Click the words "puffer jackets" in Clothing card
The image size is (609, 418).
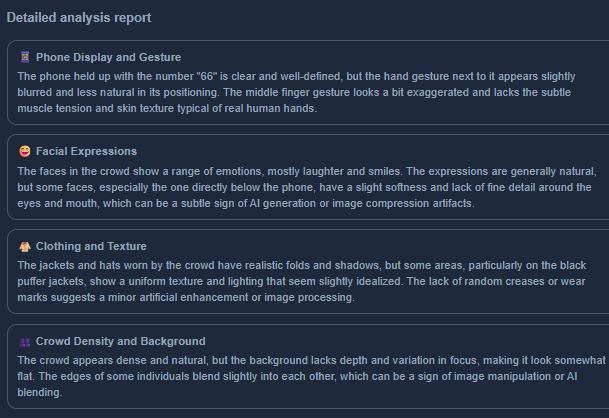point(50,281)
